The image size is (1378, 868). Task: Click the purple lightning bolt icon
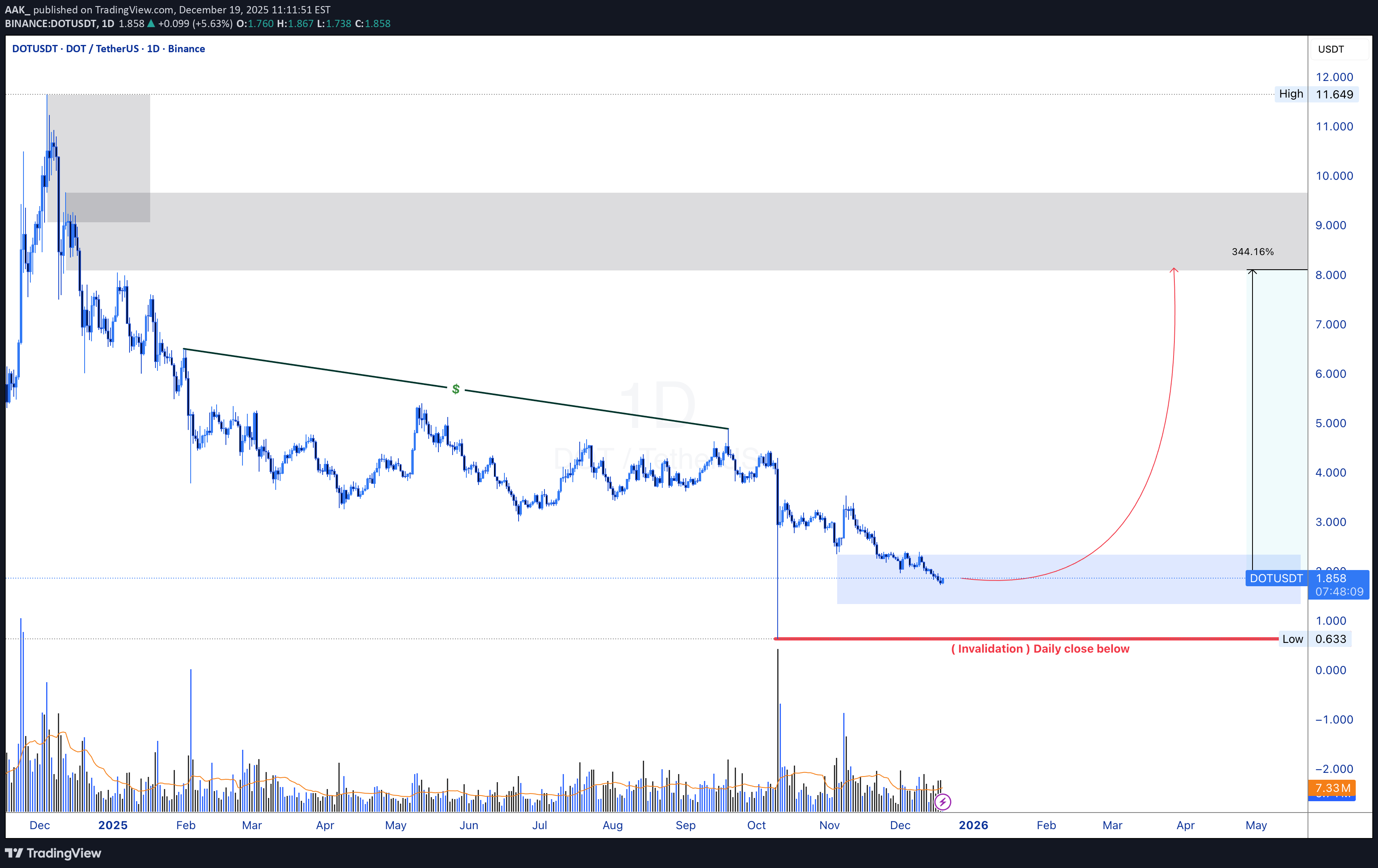942,802
